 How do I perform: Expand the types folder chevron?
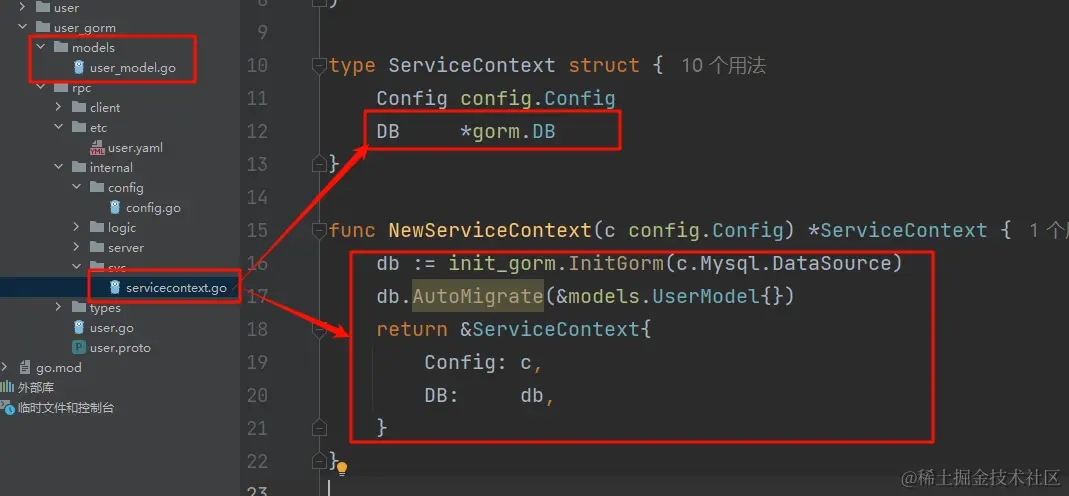[x=59, y=308]
